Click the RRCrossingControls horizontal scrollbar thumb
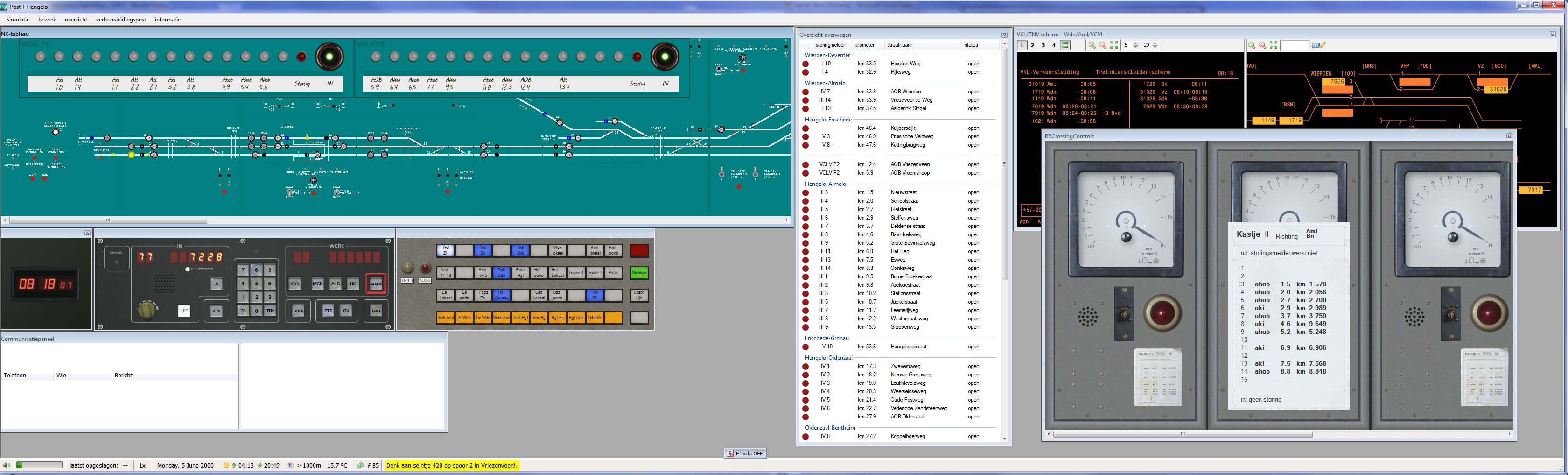Image resolution: width=1568 pixels, height=475 pixels. point(1183,434)
